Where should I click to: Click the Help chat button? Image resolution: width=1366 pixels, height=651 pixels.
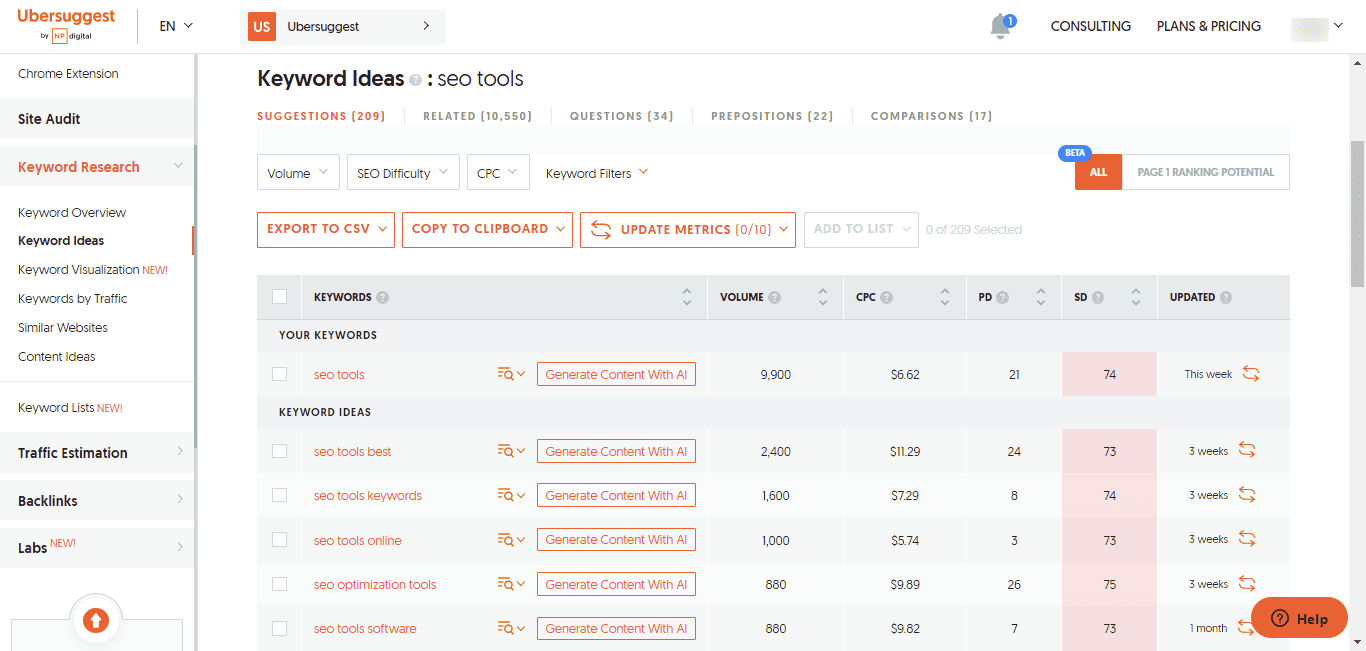tap(1299, 619)
